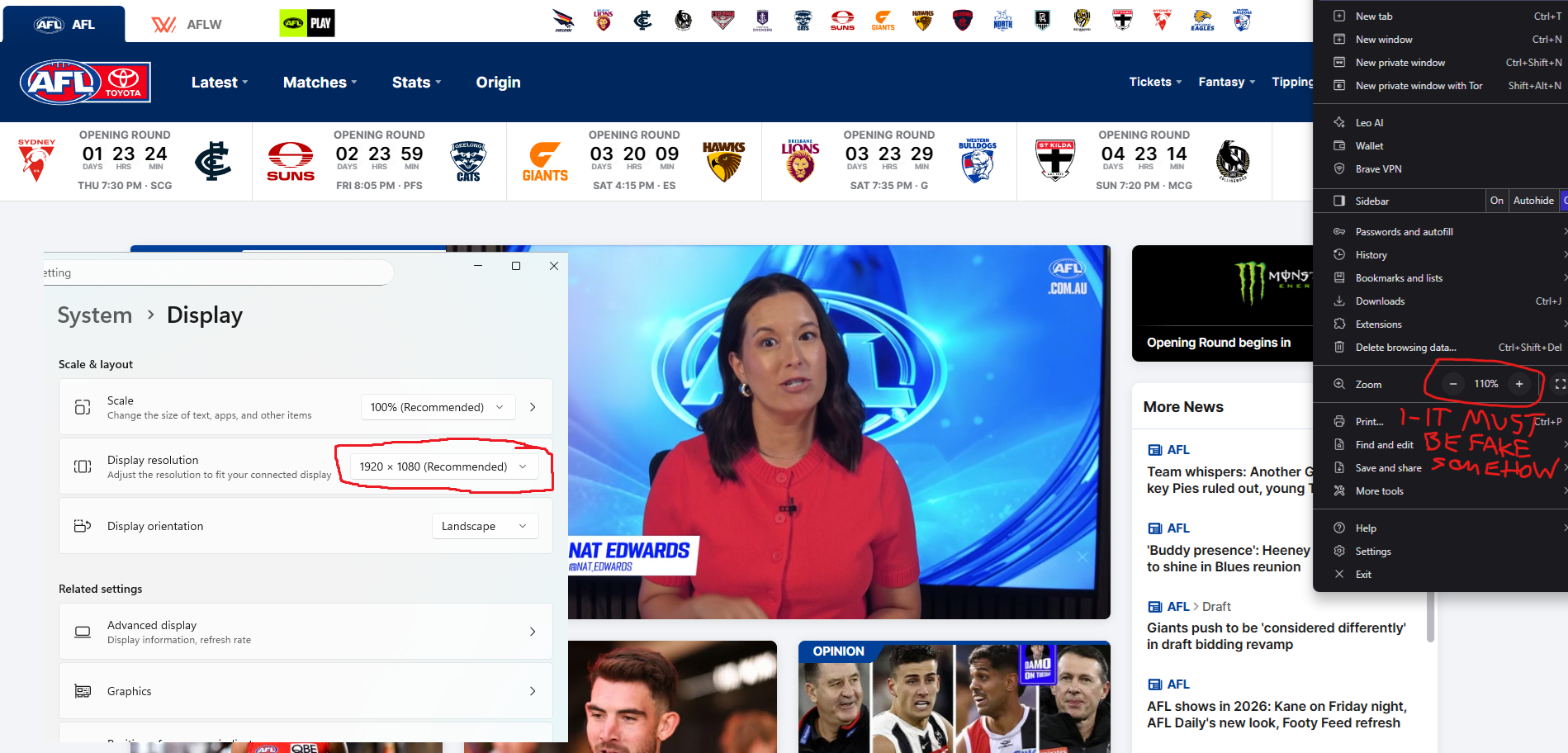The width and height of the screenshot is (1568, 753).
Task: Go back to System in the Settings breadcrumb
Action: (95, 315)
